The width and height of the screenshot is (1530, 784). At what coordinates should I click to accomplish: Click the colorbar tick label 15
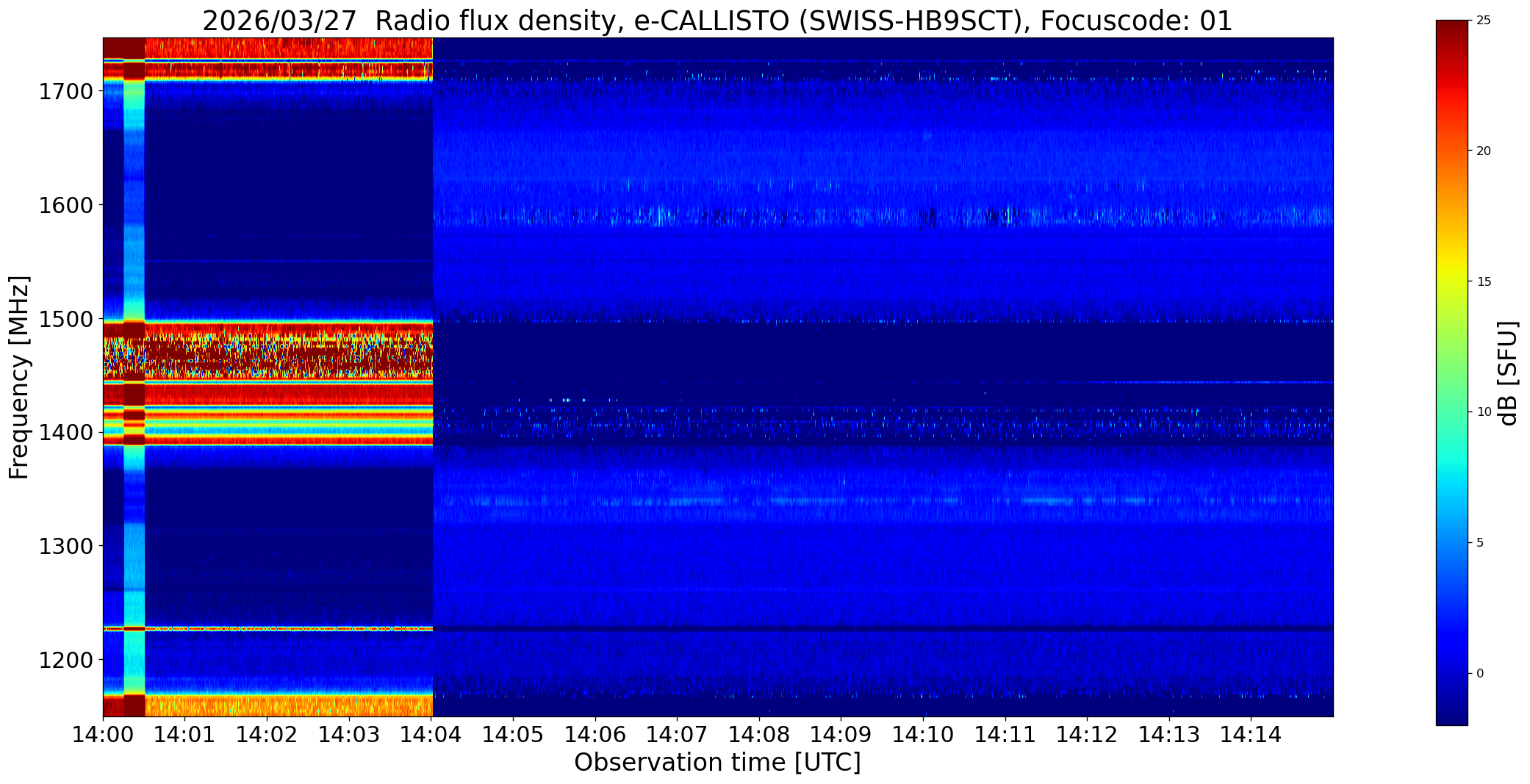[1483, 282]
